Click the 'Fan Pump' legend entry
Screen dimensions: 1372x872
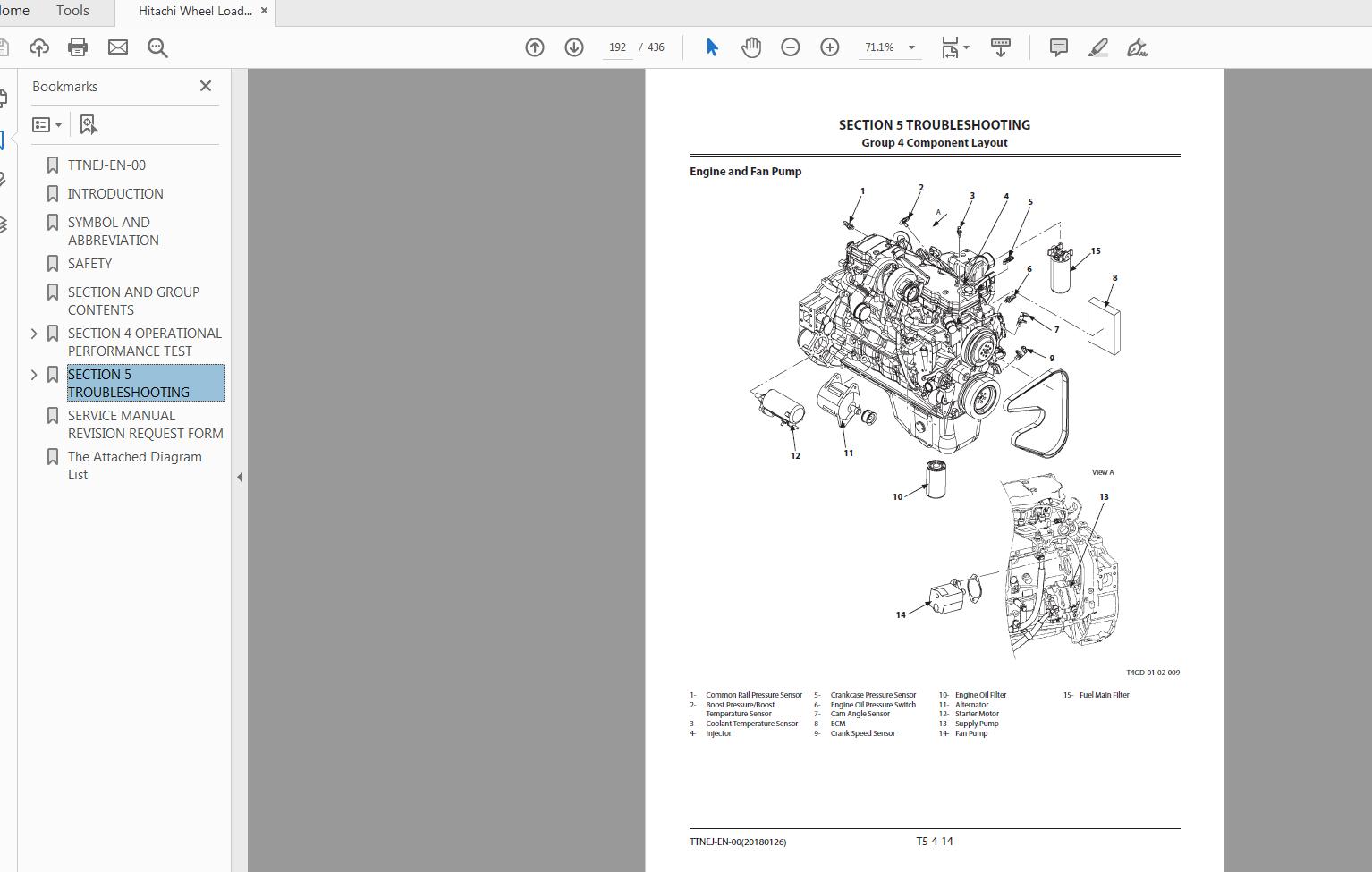pyautogui.click(x=971, y=733)
